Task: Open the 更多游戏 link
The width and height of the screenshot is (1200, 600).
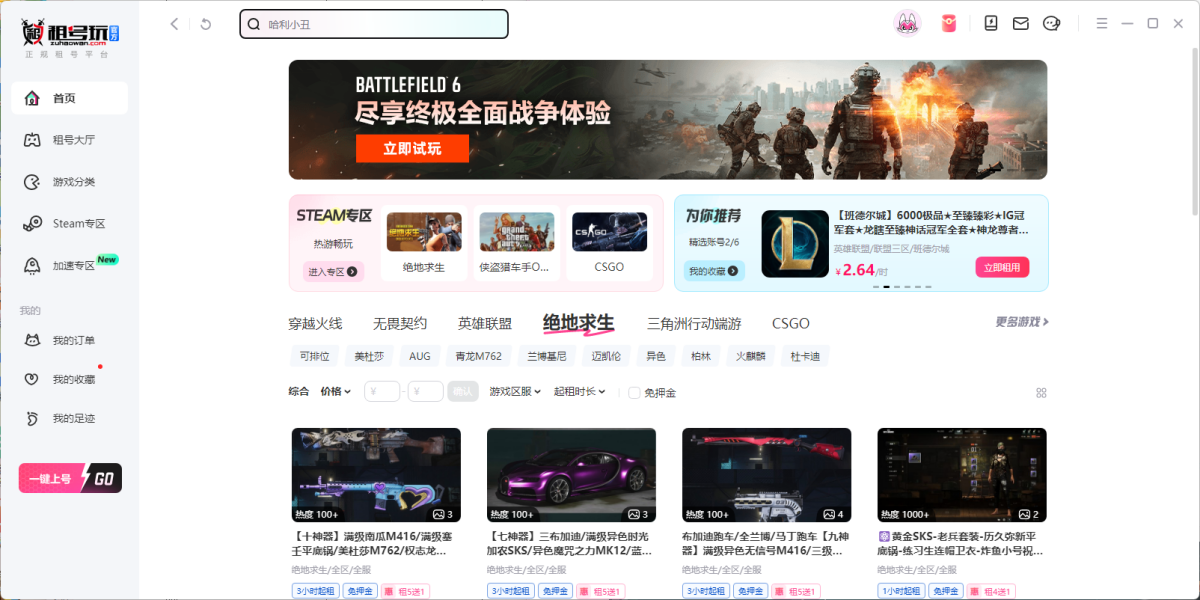Action: tap(1021, 322)
